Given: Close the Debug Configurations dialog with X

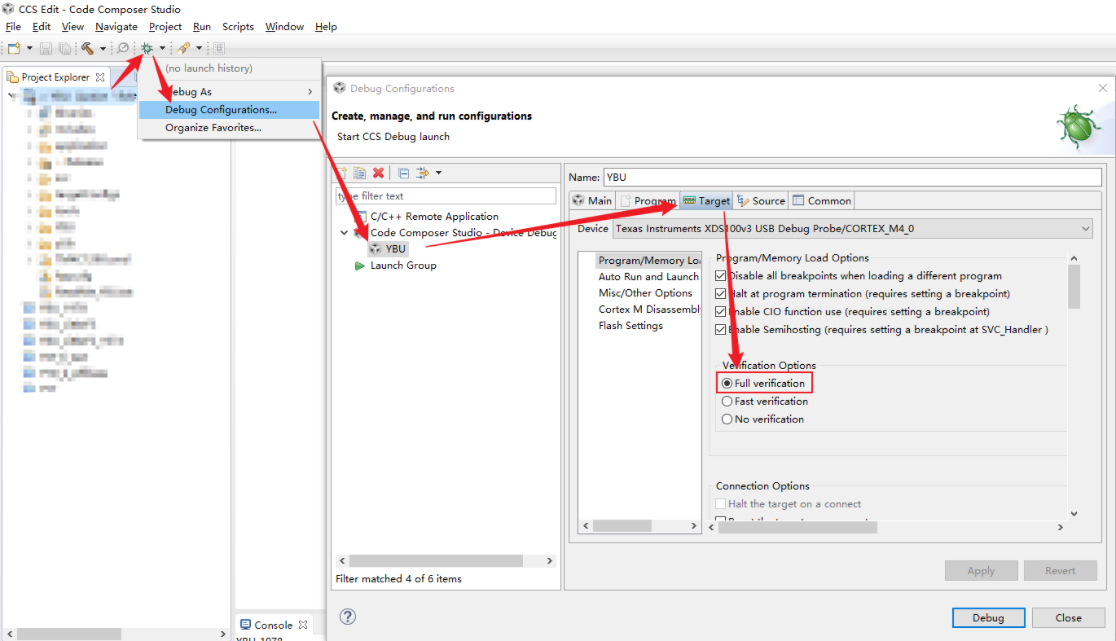Looking at the screenshot, I should (1102, 88).
